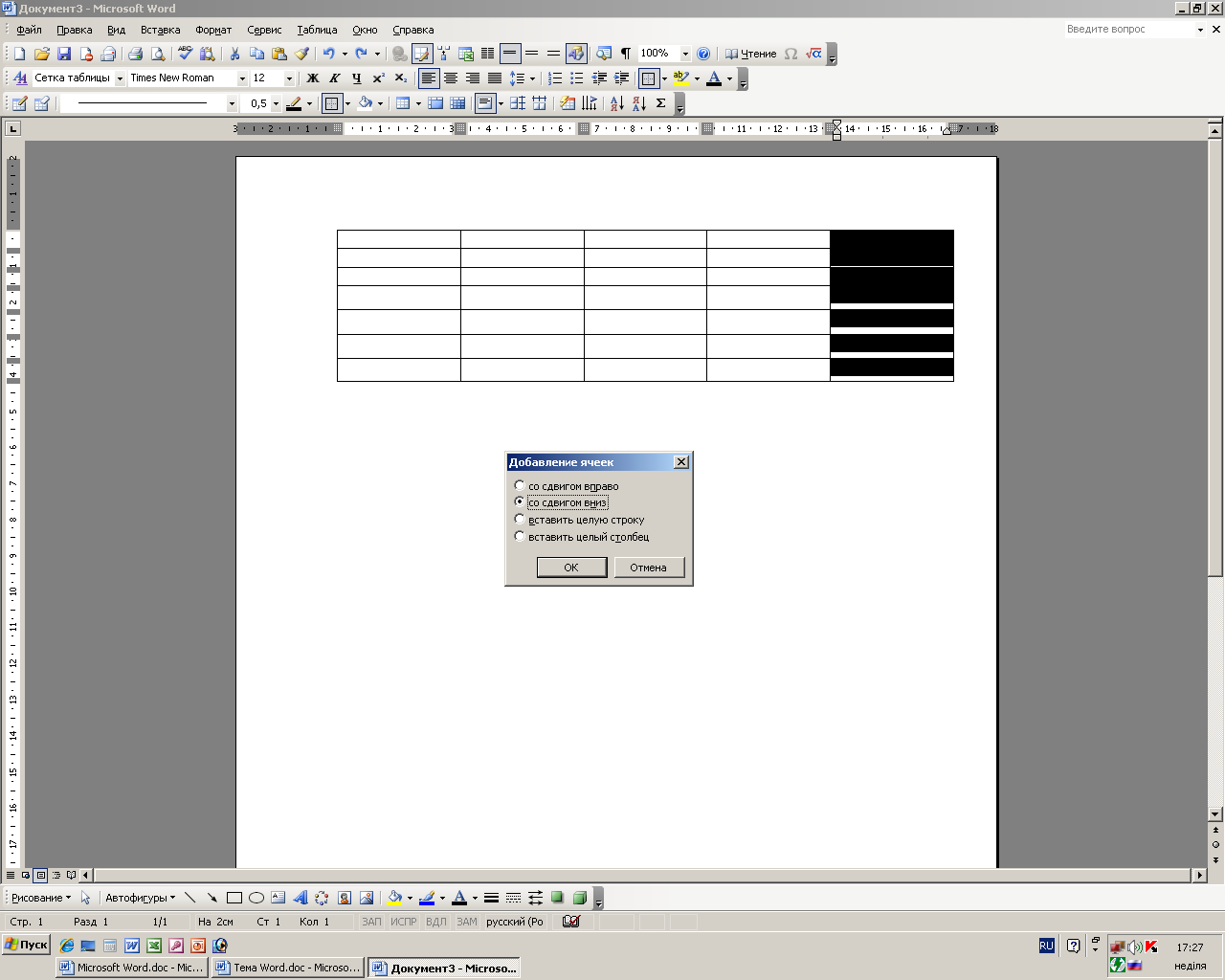The width and height of the screenshot is (1225, 980).
Task: Activate the Format Painter brush
Action: coord(301,54)
